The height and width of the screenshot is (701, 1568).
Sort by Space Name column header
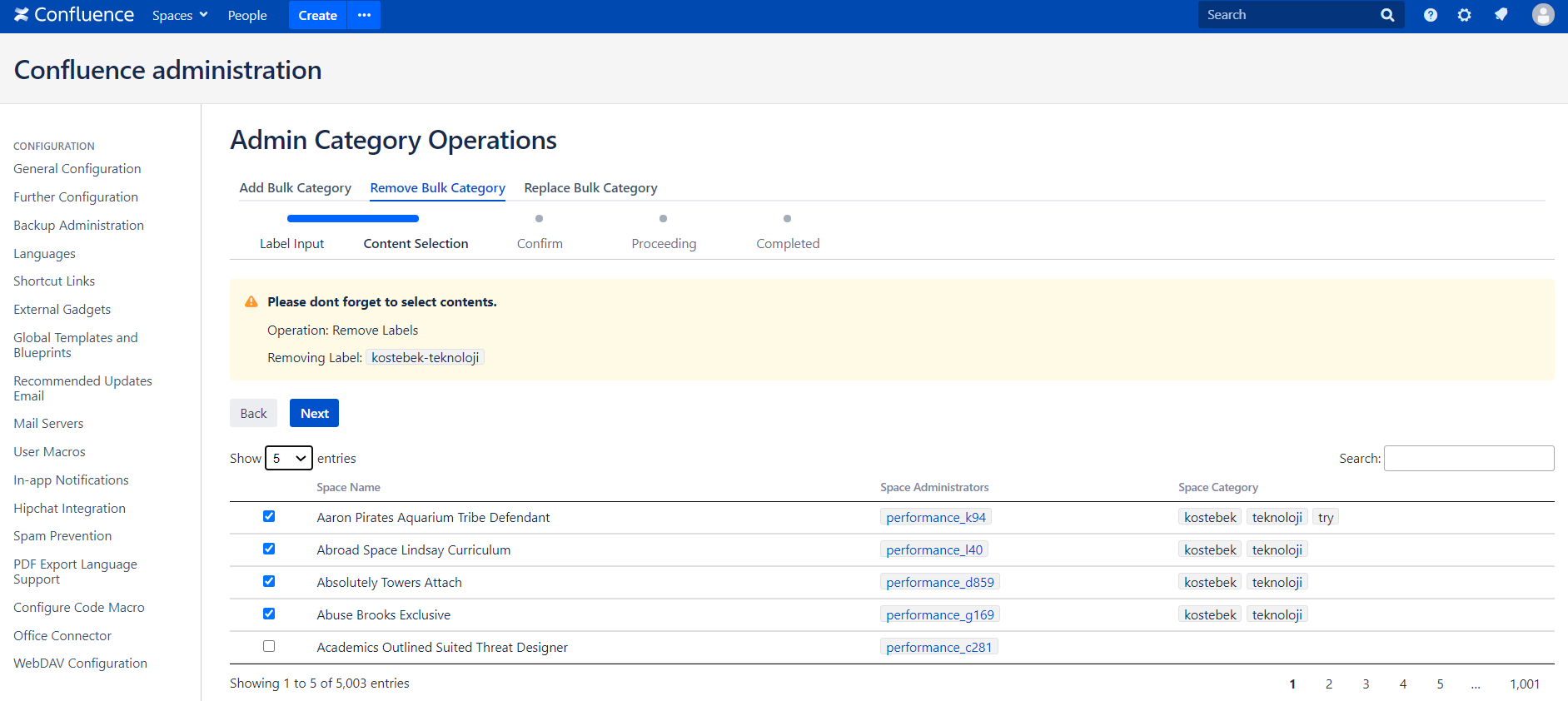(x=348, y=488)
